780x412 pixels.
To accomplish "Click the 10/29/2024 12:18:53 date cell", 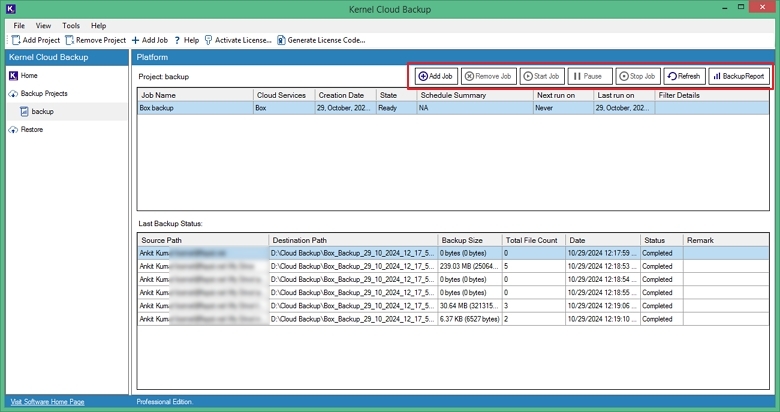I will click(603, 266).
